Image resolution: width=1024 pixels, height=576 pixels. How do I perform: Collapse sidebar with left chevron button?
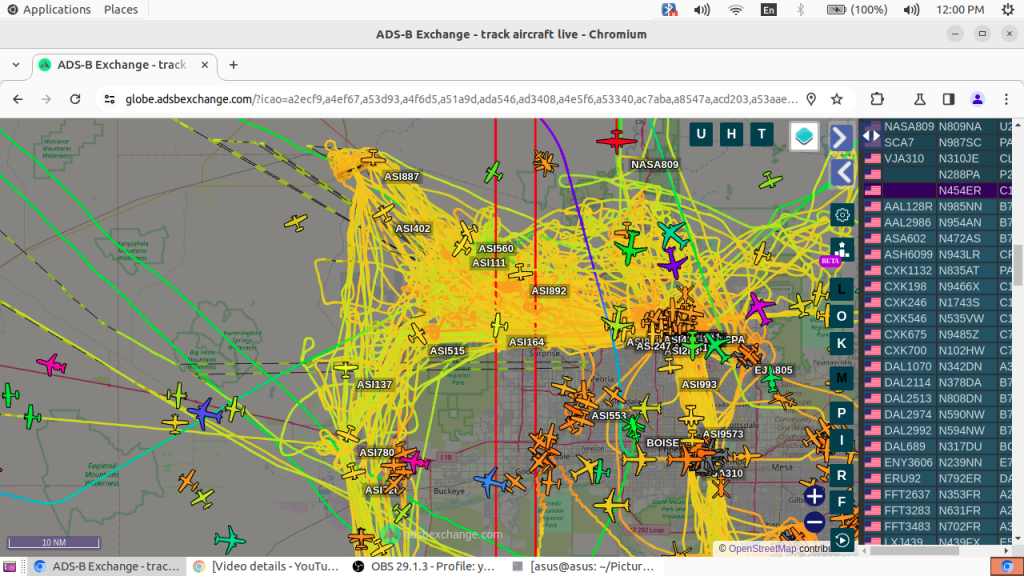841,173
